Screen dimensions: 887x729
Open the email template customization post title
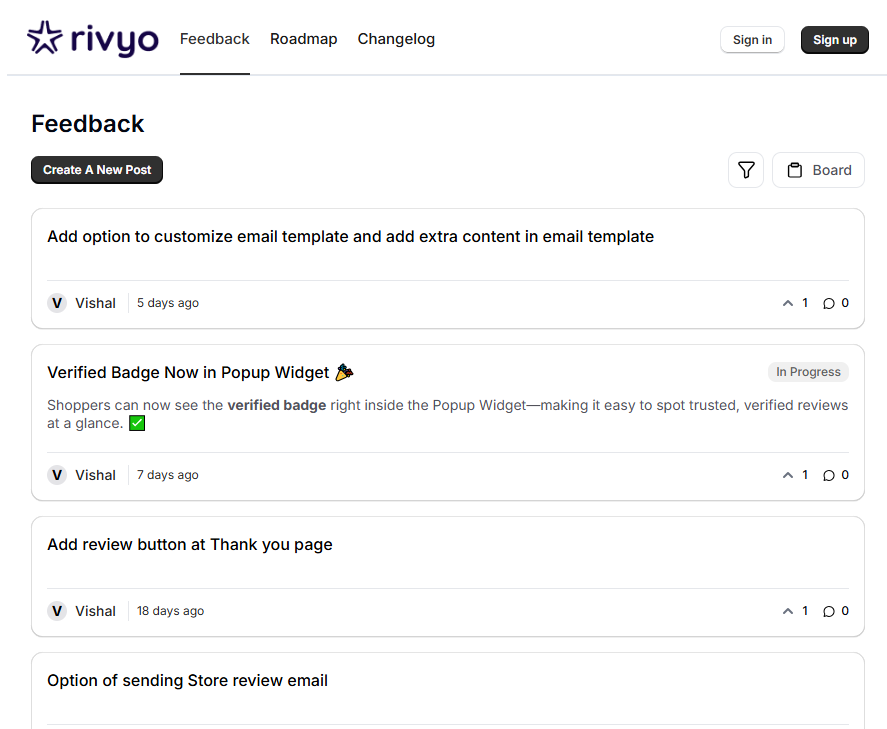[x=350, y=236]
